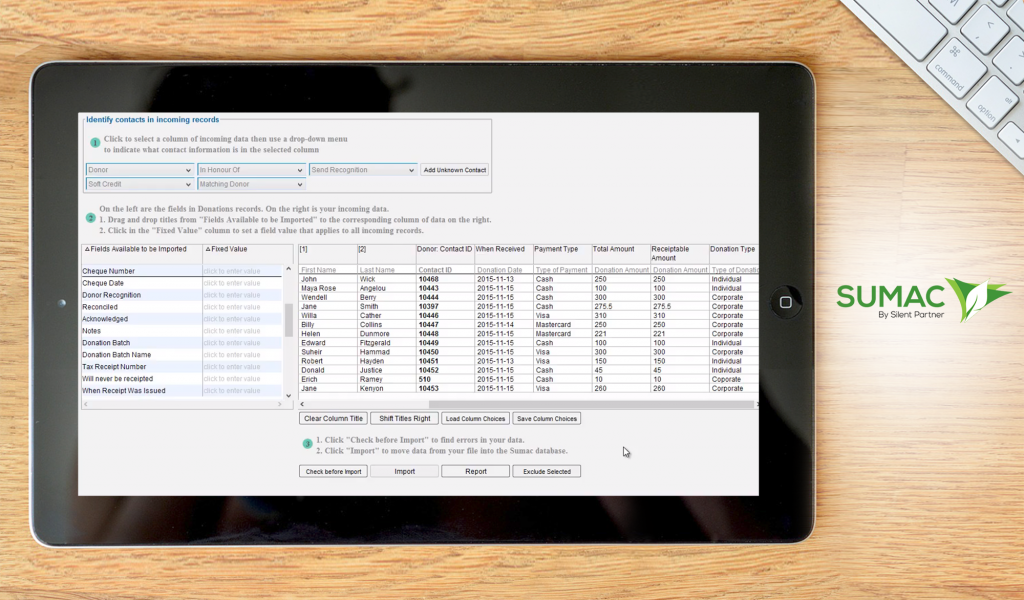The image size is (1024, 600).
Task: Click the step 1 numbered circle icon
Action: 95,143
